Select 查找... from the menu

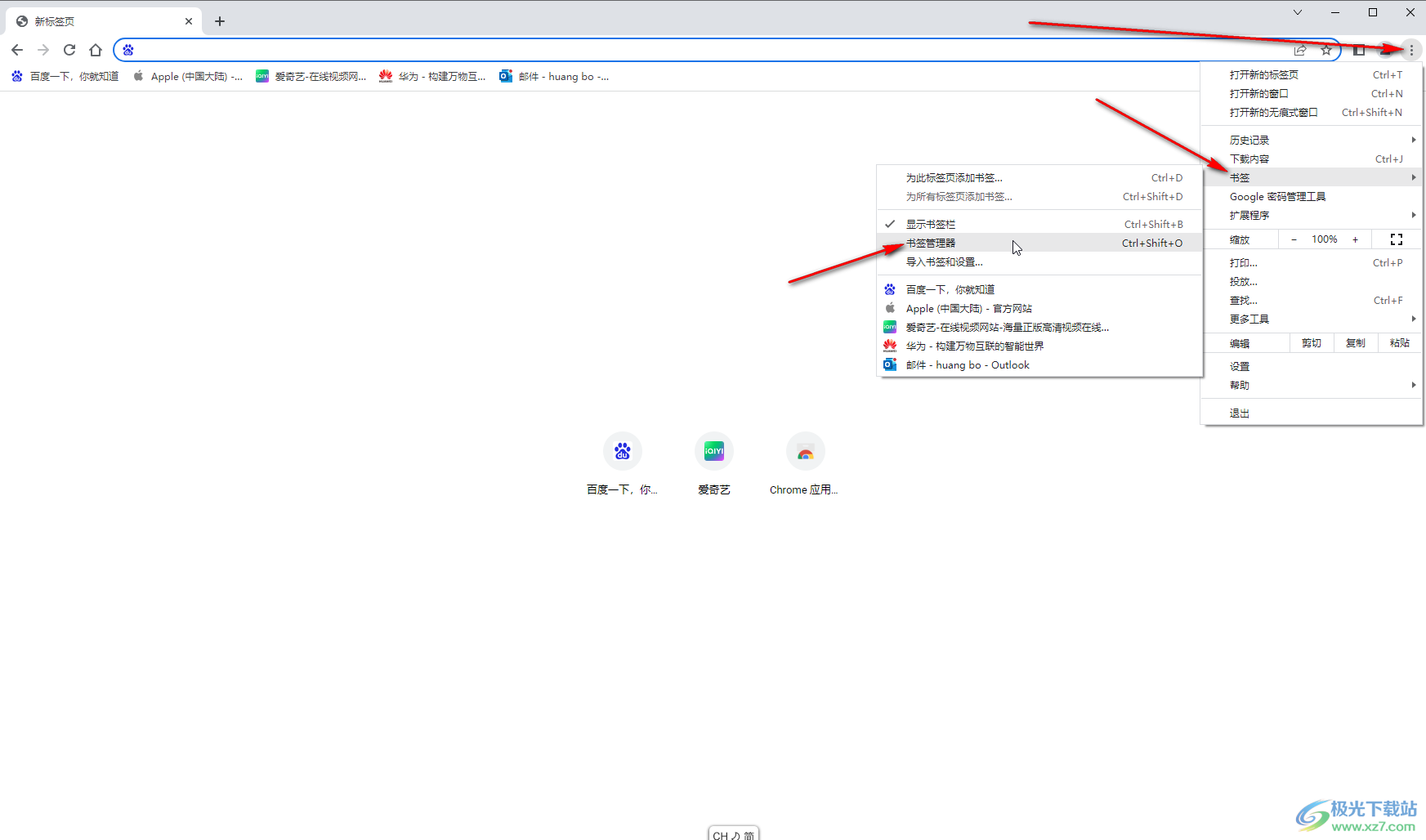pos(1312,300)
